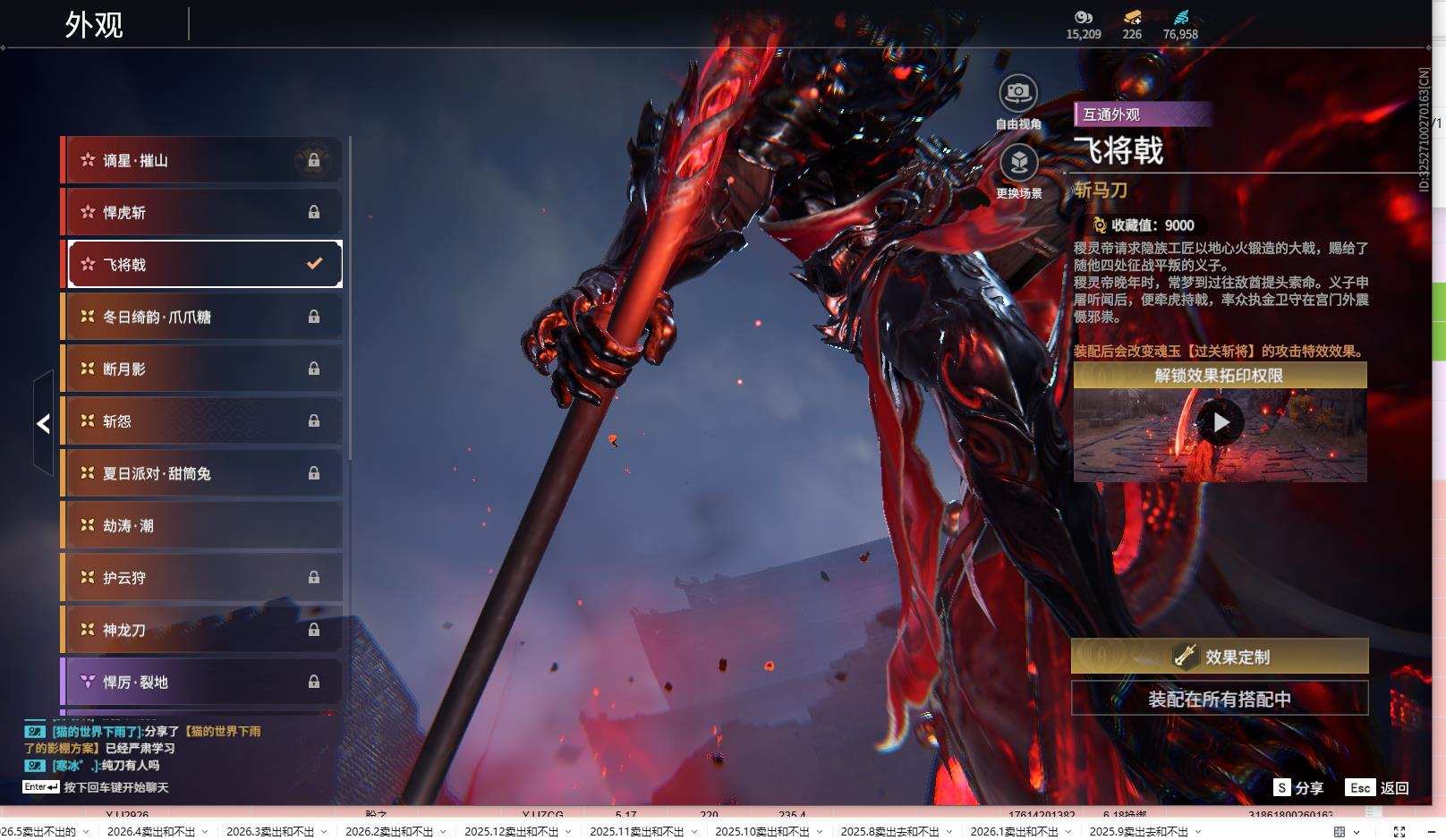The image size is (1446, 840).
Task: Click the lock icon on 悍虎斩
Action: [x=314, y=212]
